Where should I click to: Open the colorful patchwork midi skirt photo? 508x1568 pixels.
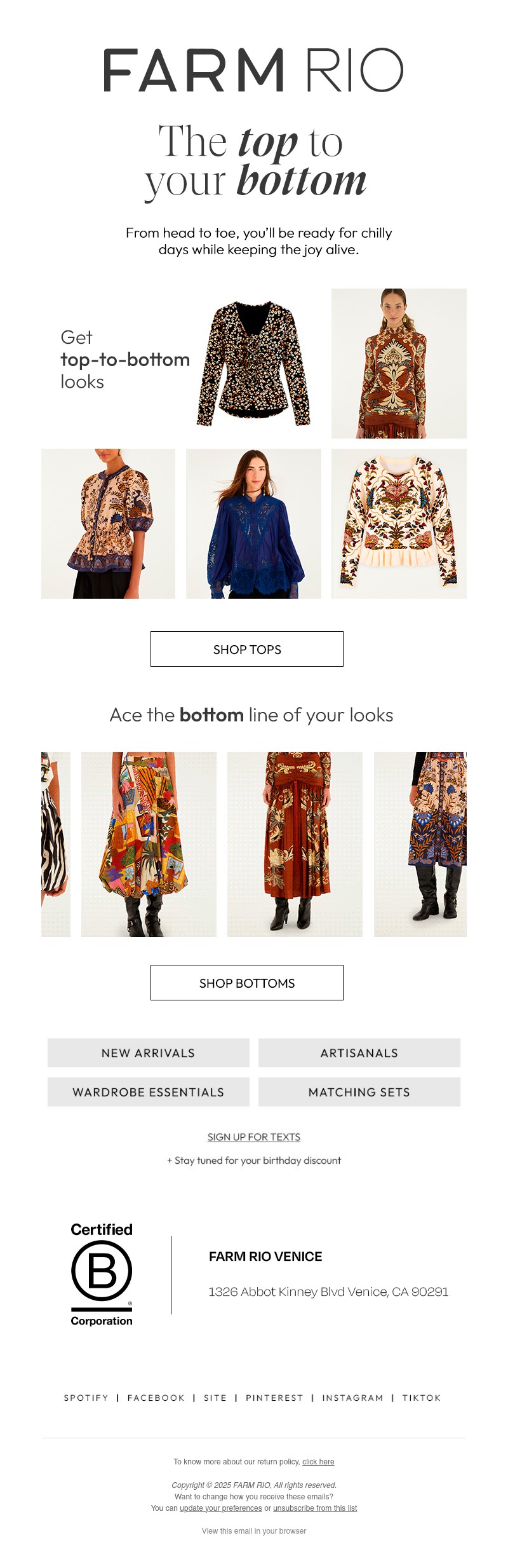tap(149, 843)
